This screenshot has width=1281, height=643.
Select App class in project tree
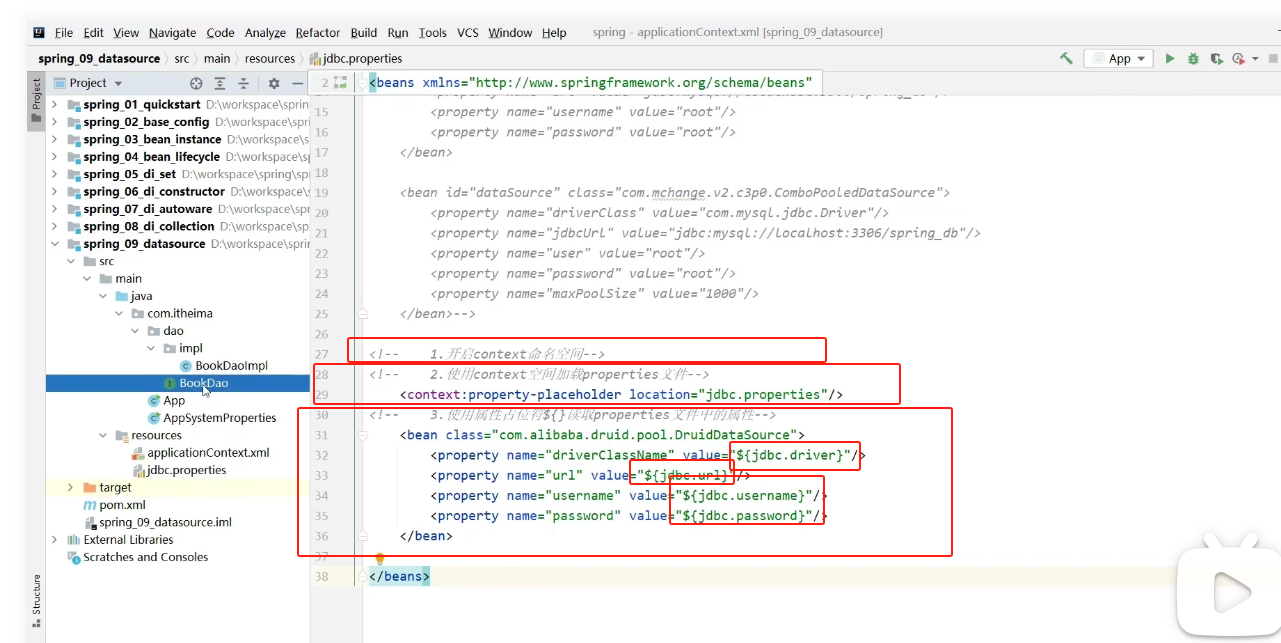174,400
